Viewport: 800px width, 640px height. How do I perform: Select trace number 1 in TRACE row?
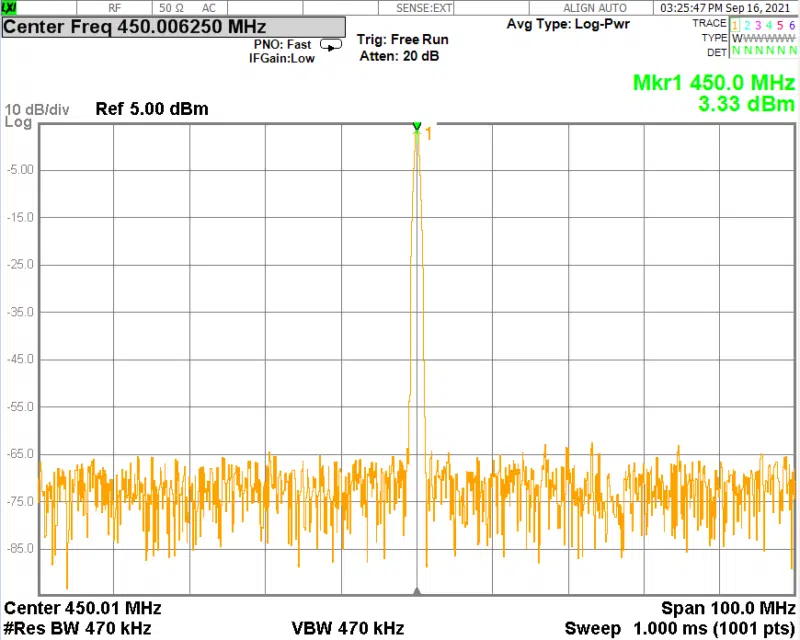tap(735, 24)
